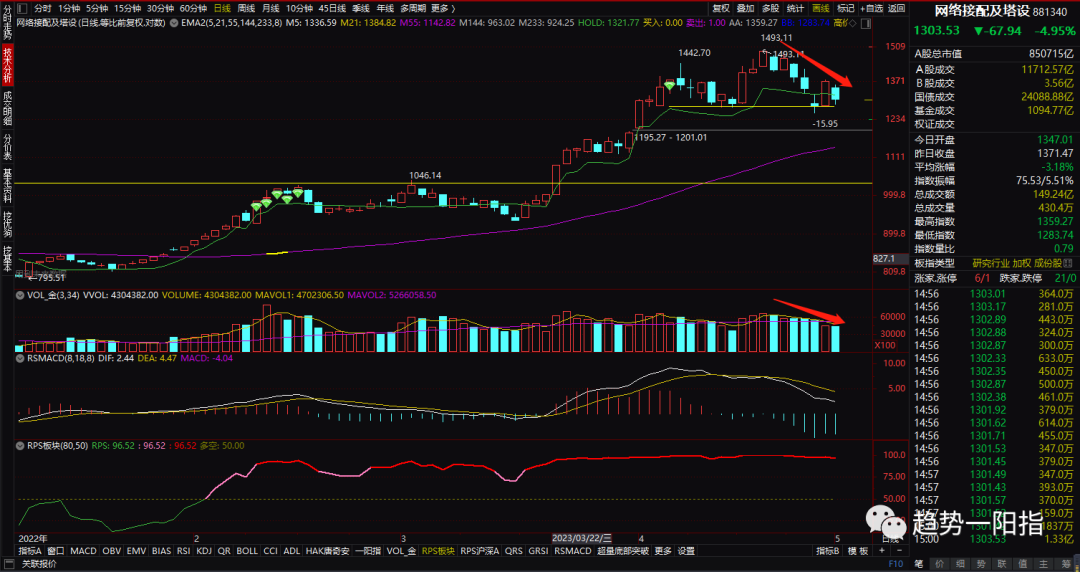The height and width of the screenshot is (572, 1080).
Task: Select BOLL indicator
Action: point(247,551)
